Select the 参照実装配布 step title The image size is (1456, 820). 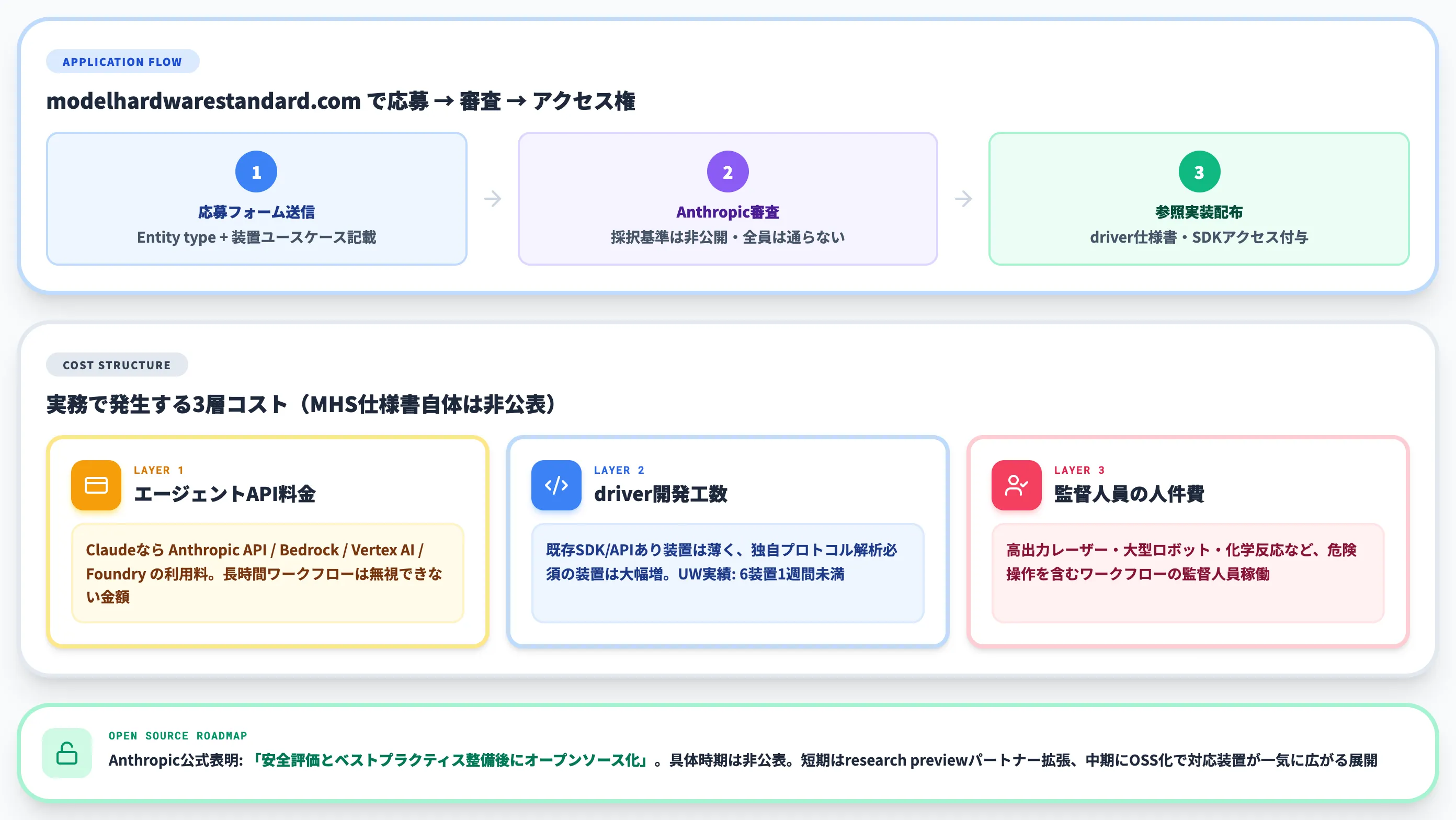point(1199,212)
